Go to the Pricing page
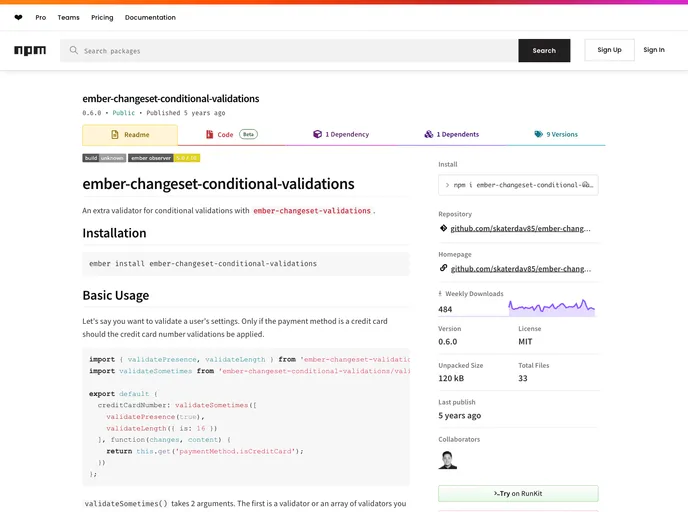688x512 pixels. coord(102,18)
